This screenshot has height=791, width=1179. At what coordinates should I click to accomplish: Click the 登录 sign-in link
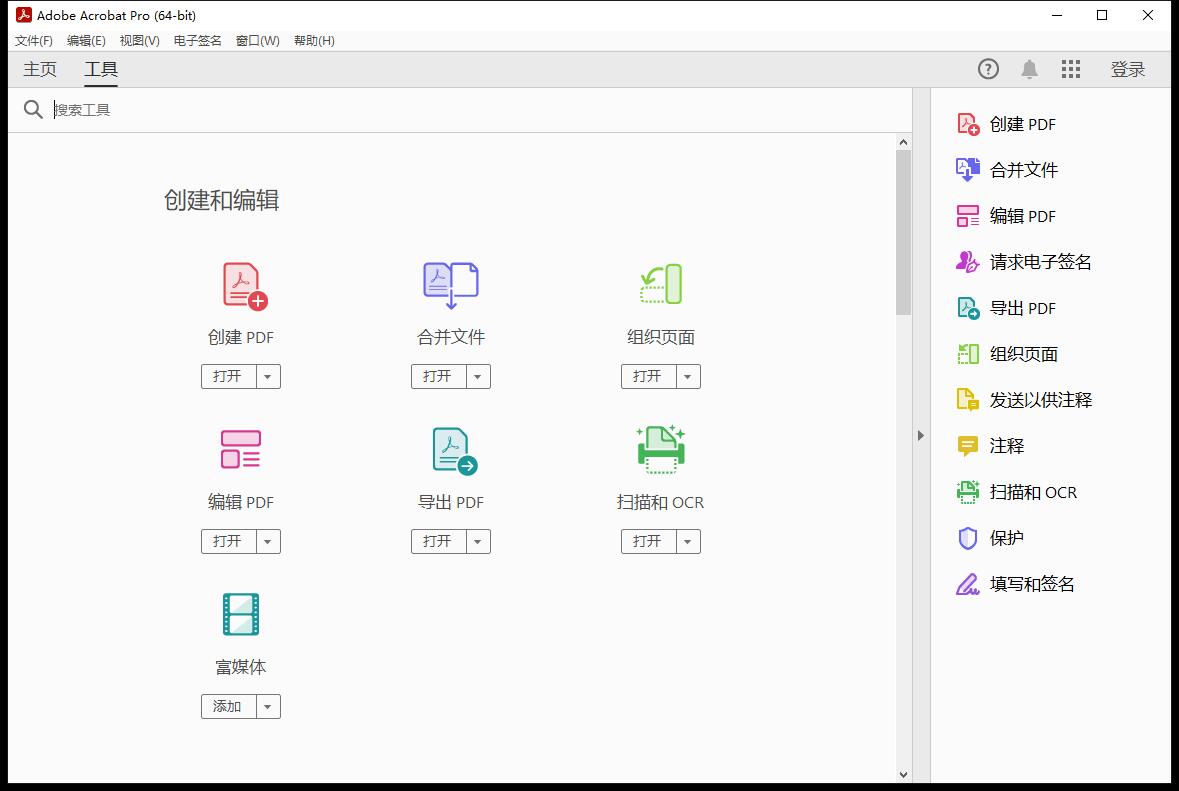click(x=1128, y=69)
